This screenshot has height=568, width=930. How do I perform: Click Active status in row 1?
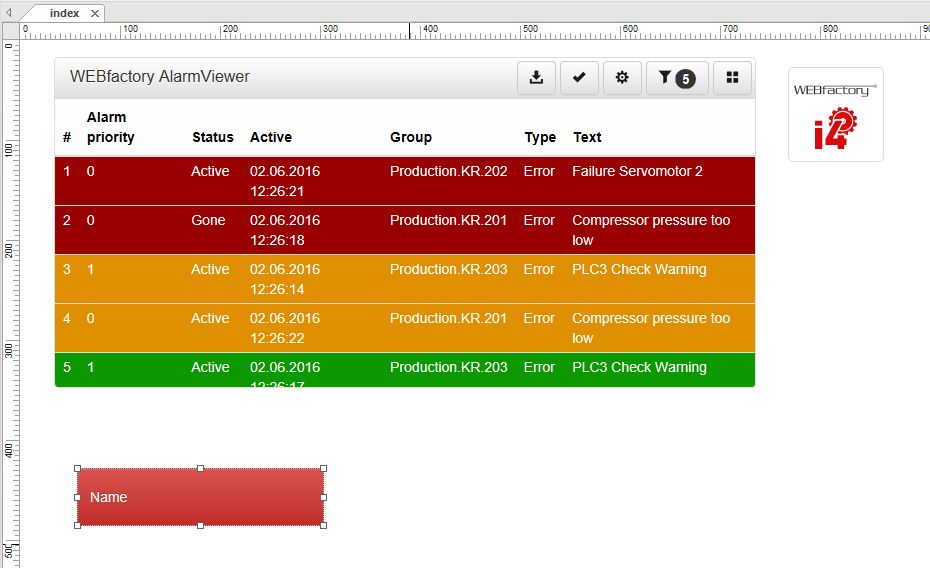210,171
